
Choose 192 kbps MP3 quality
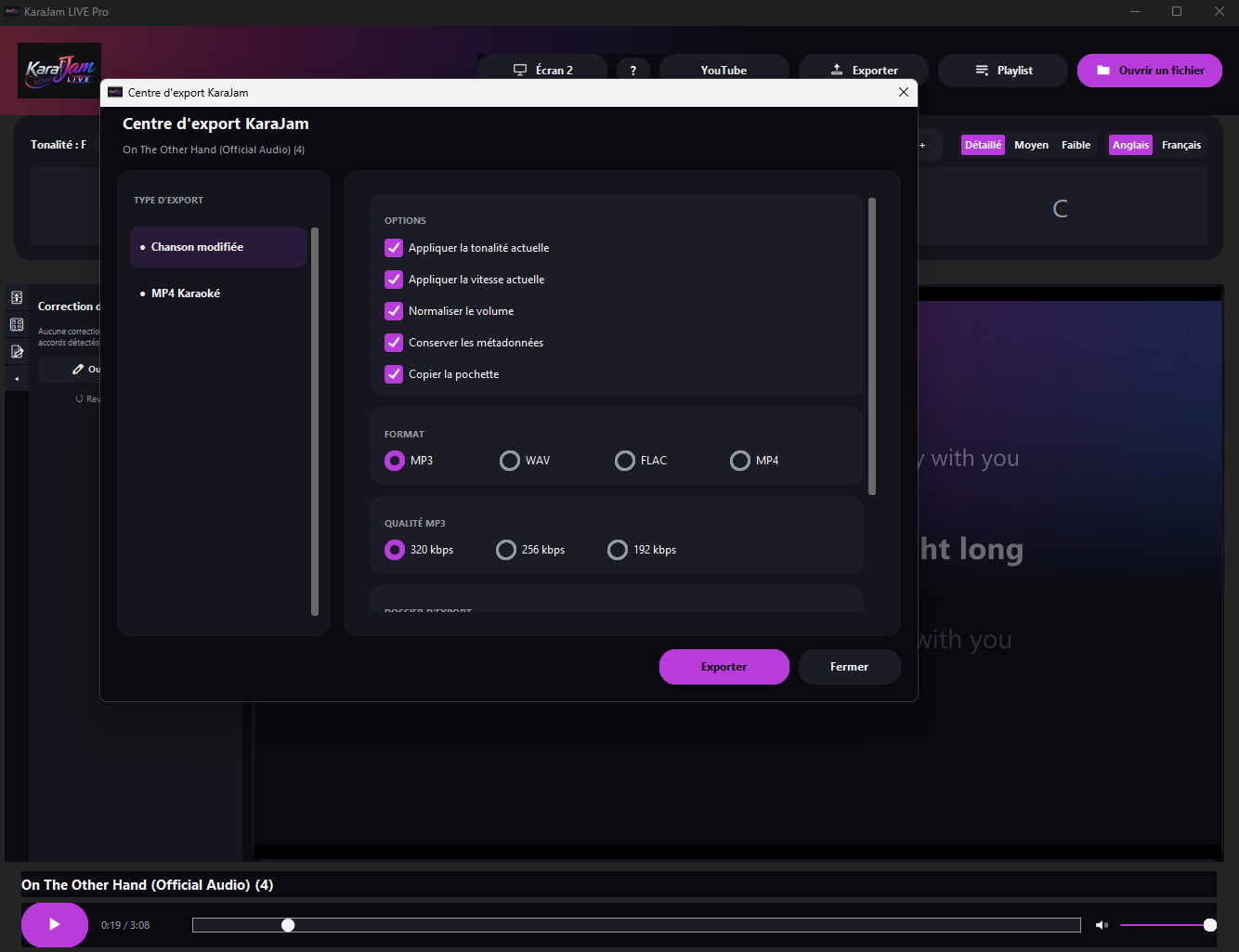[618, 550]
